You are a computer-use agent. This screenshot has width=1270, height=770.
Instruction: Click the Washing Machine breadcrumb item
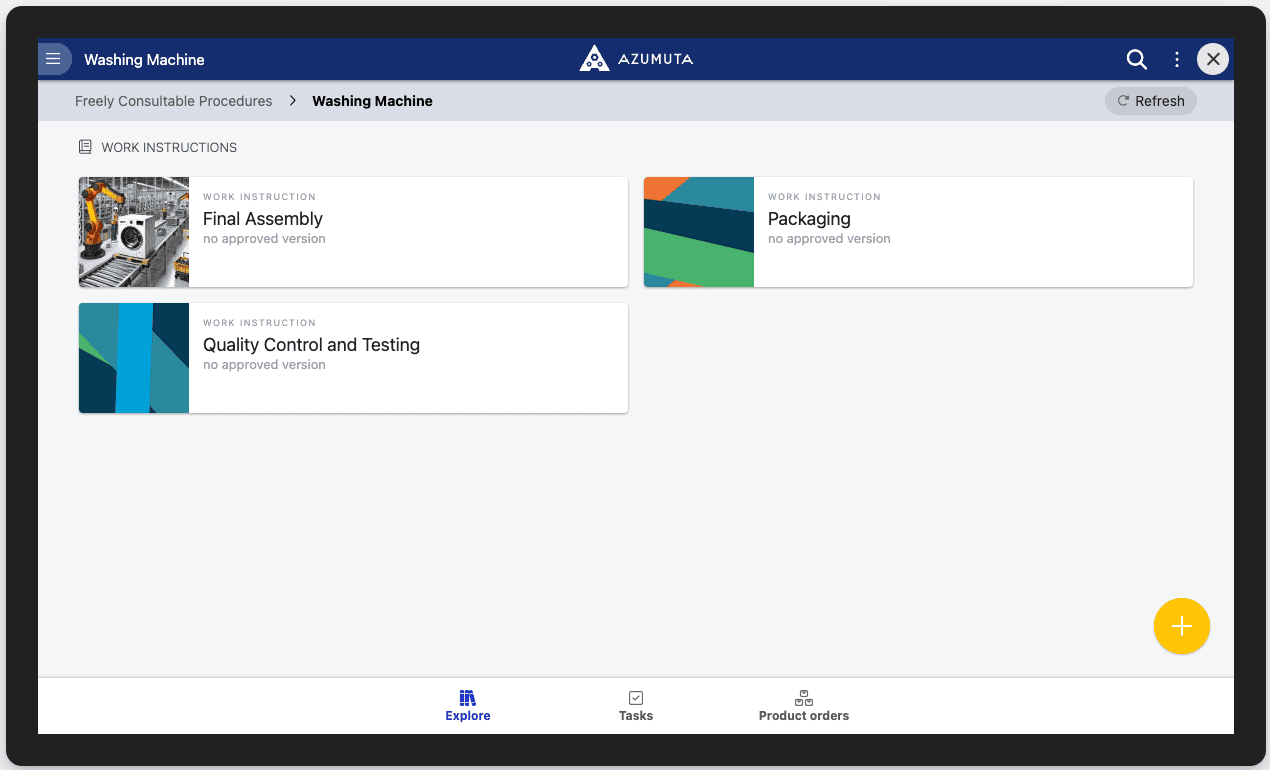(x=372, y=101)
